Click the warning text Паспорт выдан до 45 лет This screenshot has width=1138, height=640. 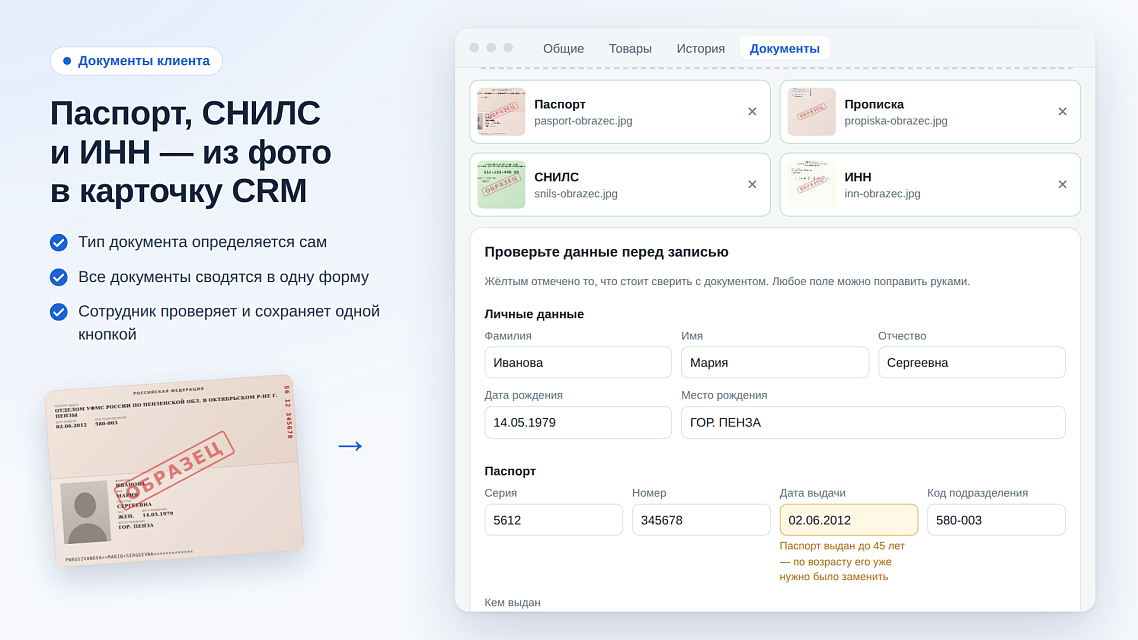tap(842, 546)
